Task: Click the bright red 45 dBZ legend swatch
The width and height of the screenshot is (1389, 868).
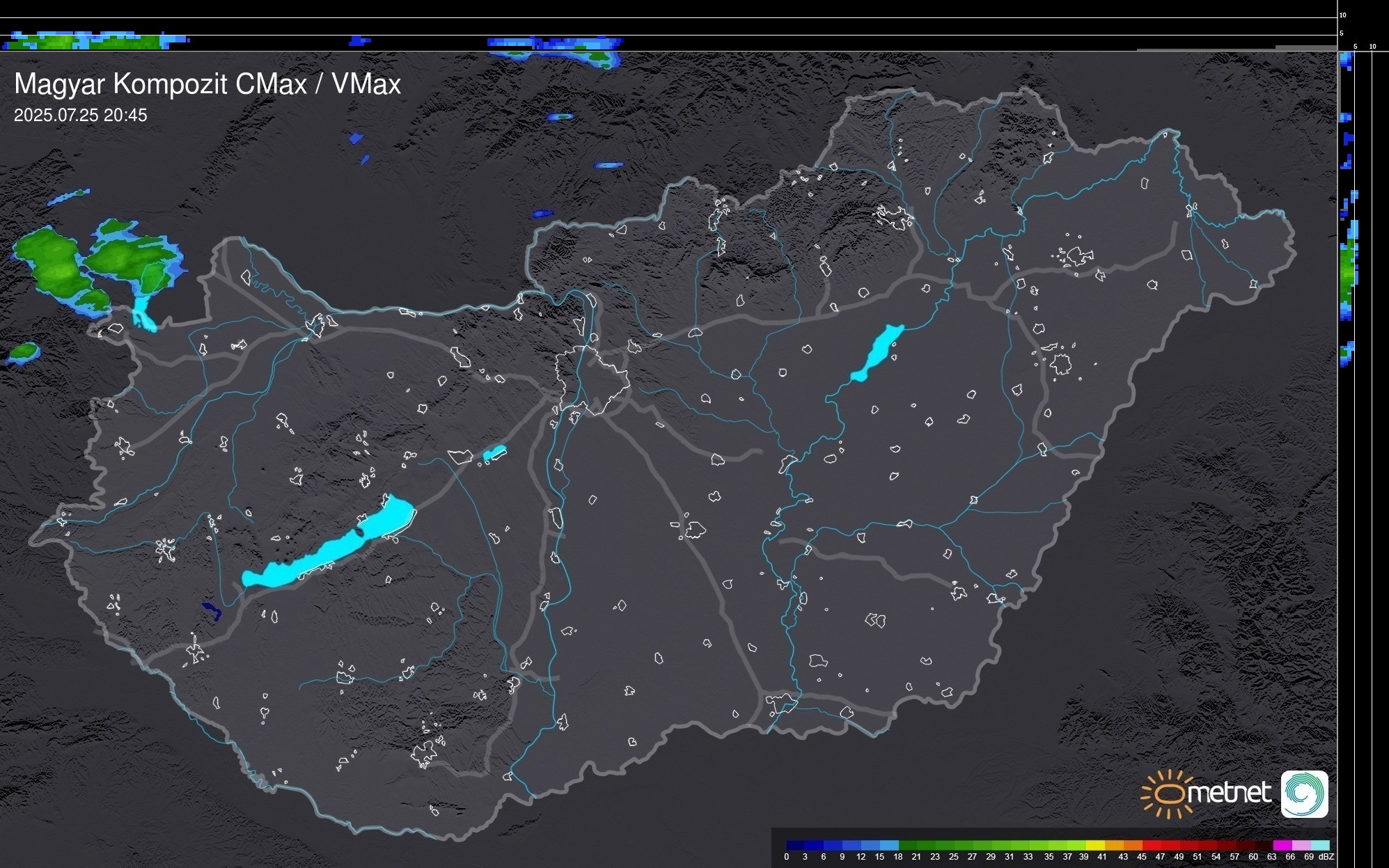Action: coord(1152,845)
